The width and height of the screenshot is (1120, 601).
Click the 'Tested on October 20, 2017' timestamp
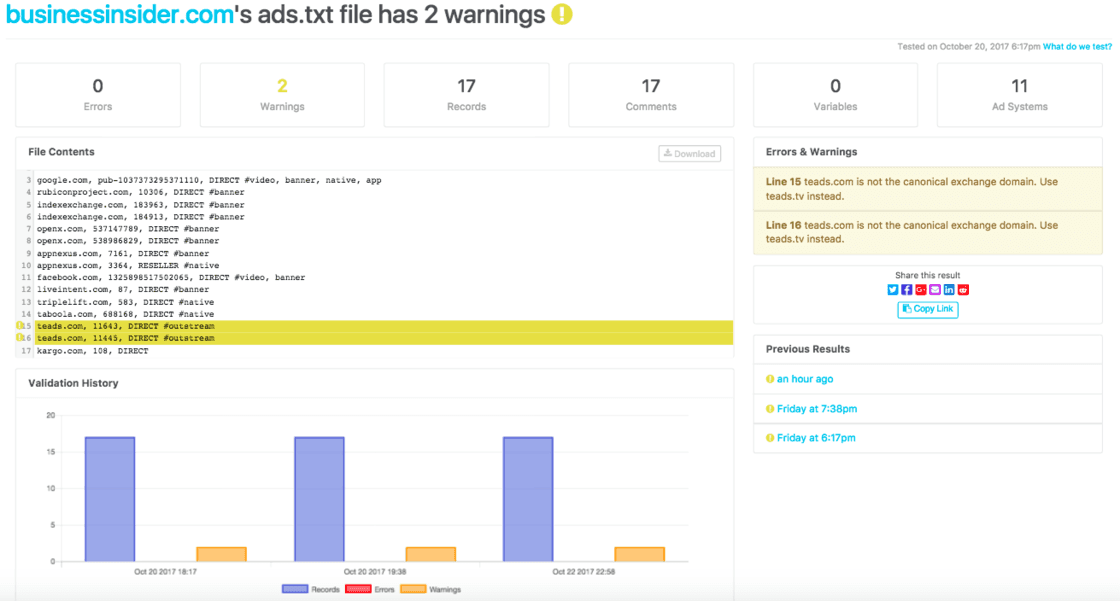(x=969, y=46)
